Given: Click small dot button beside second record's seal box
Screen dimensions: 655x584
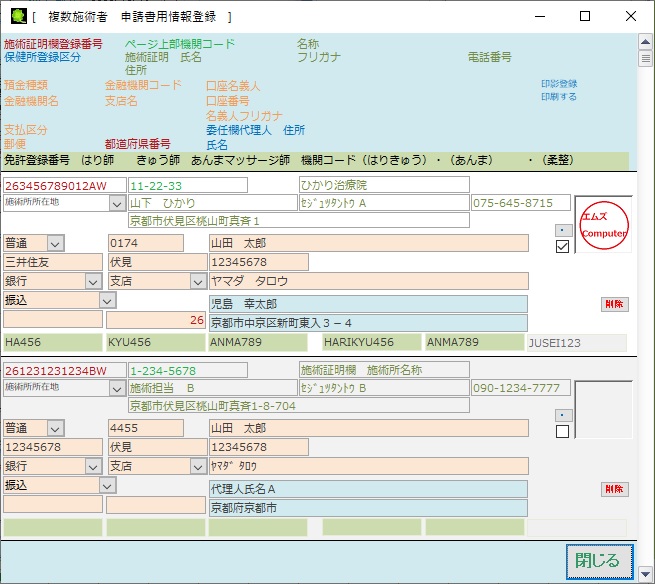Looking at the screenshot, I should 564,415.
